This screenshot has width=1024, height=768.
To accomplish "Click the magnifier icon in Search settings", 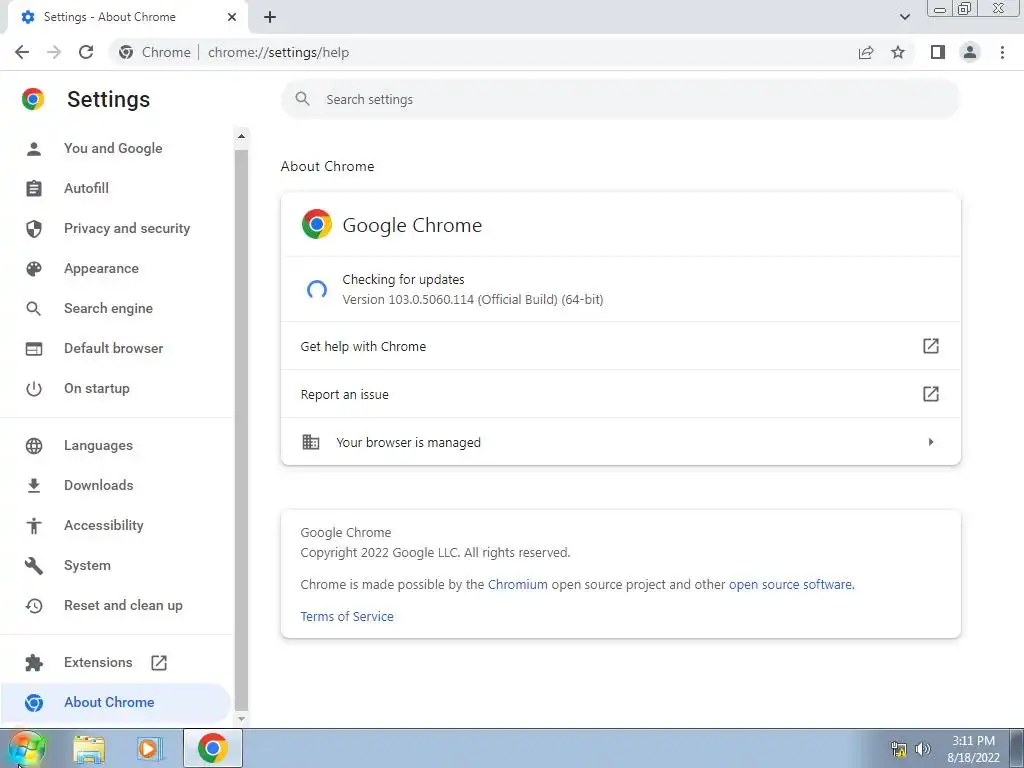I will [302, 99].
